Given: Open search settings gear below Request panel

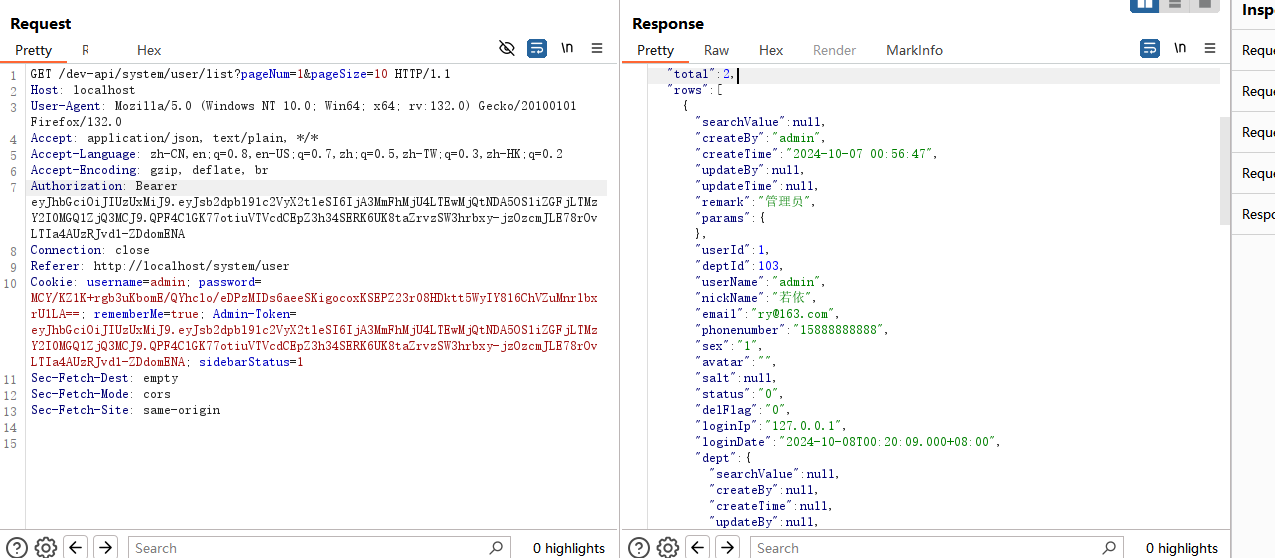Looking at the screenshot, I should click(46, 547).
